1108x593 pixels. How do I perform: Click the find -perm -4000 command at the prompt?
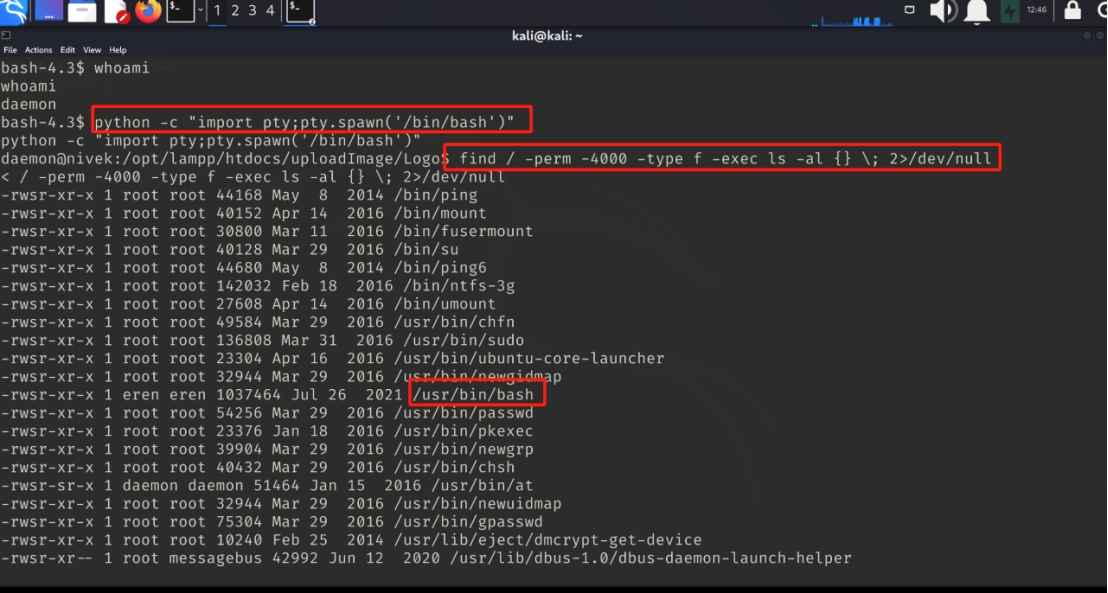point(726,158)
